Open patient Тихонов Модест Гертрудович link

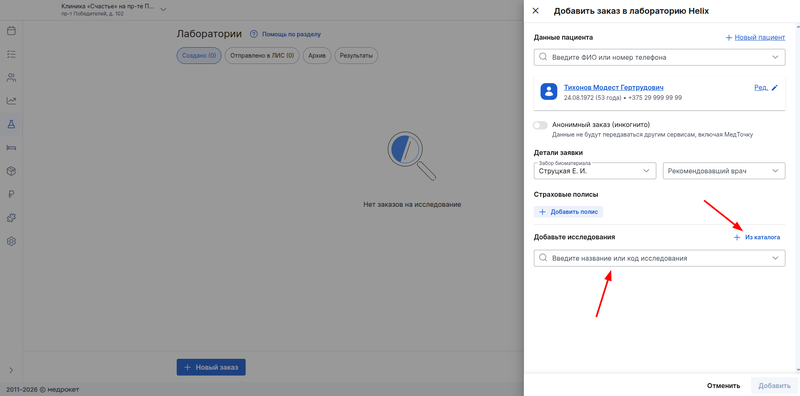[614, 88]
